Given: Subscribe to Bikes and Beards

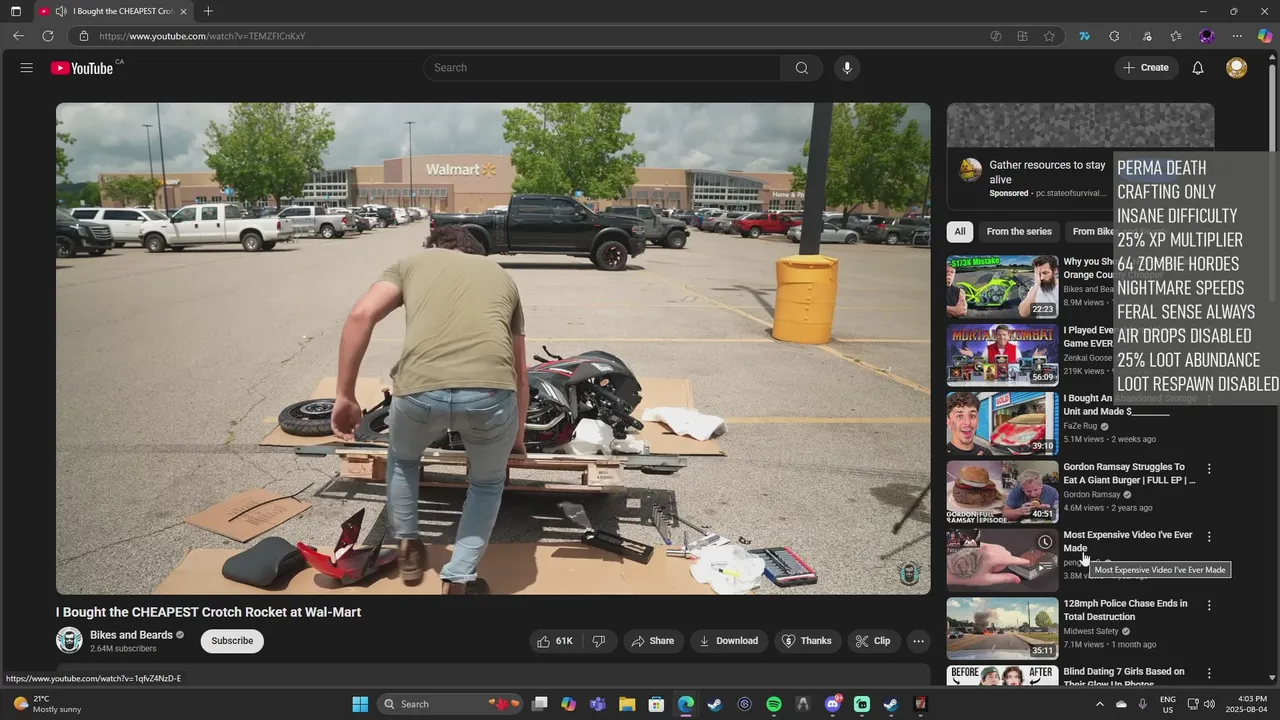Looking at the screenshot, I should pos(232,641).
